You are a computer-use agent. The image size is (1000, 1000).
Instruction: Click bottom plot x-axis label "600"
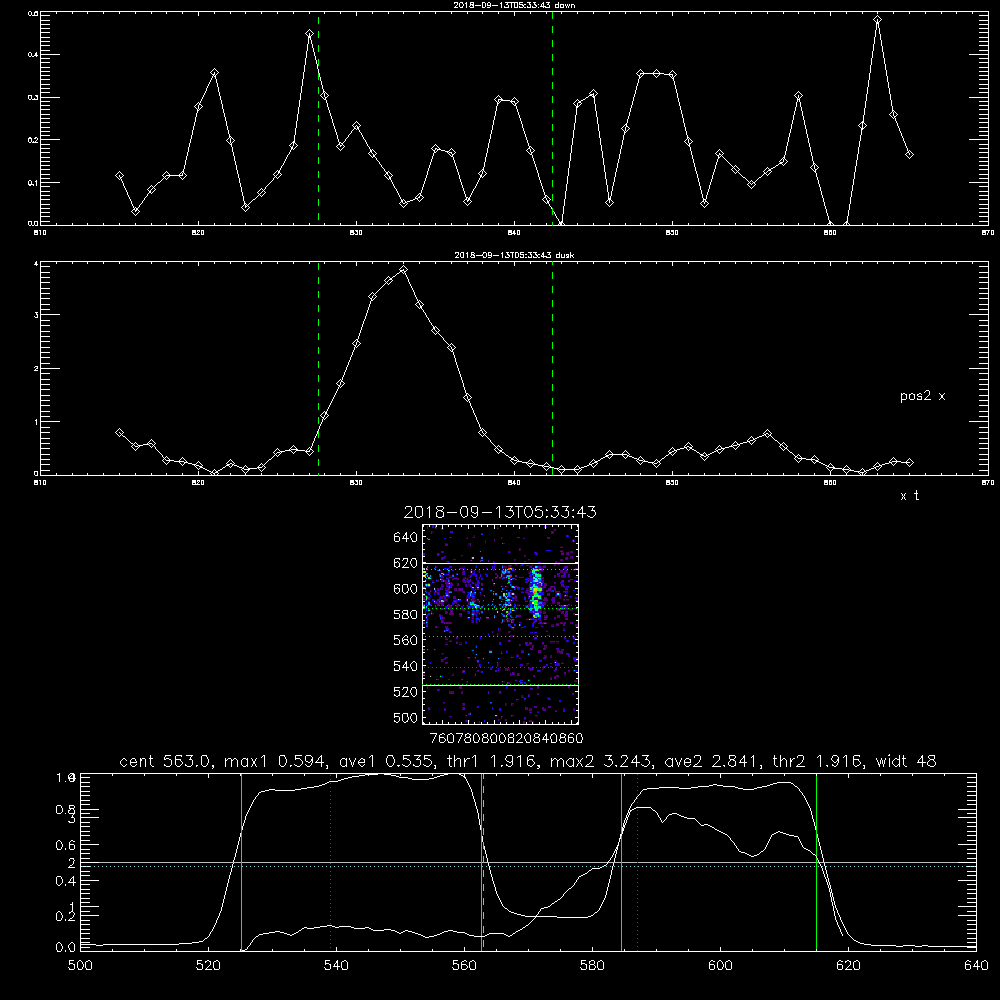(x=720, y=966)
